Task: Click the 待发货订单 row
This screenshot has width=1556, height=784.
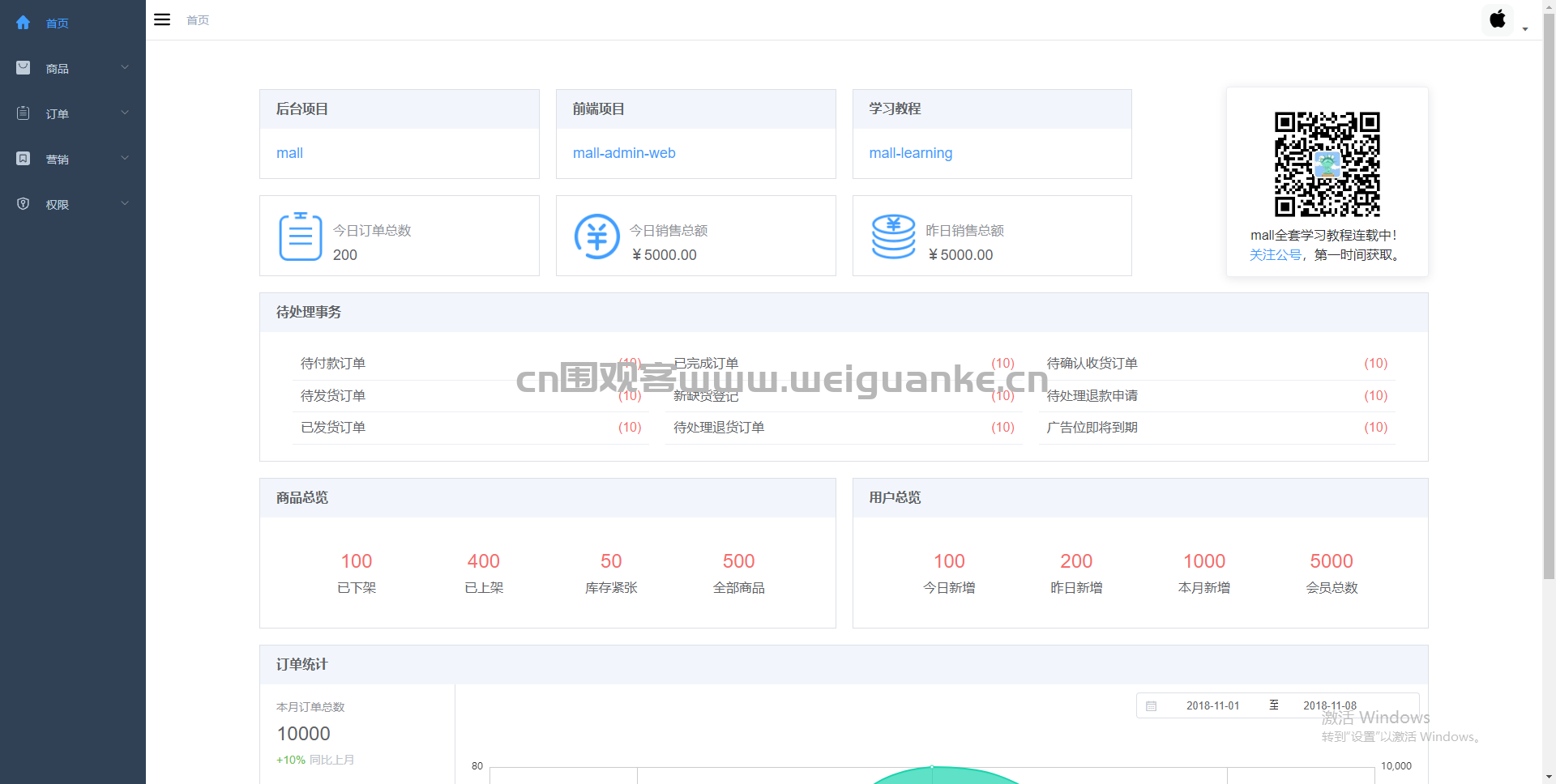Action: 471,396
